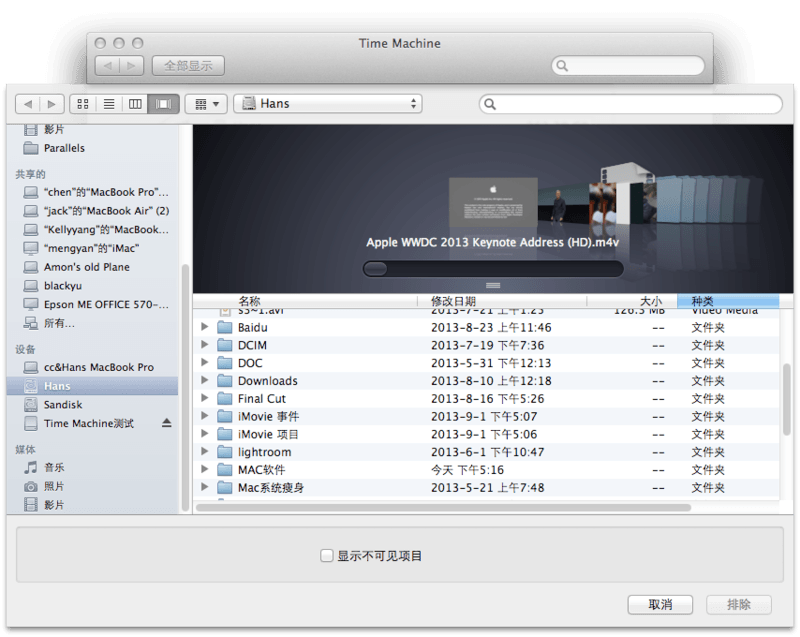
Task: Select Sandisk device in sidebar
Action: (x=61, y=405)
